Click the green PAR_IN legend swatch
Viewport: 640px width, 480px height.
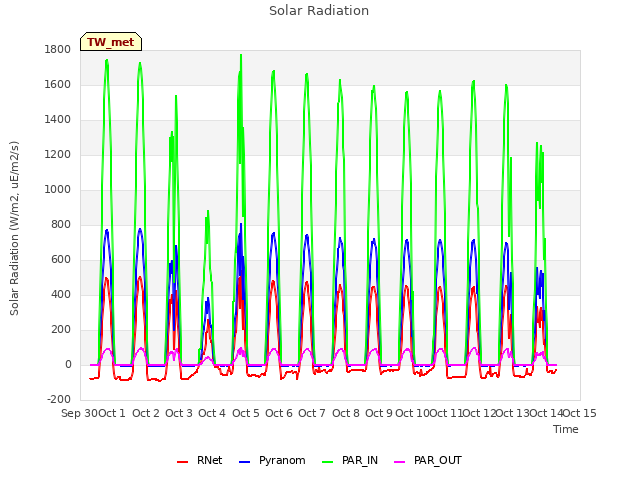click(328, 462)
